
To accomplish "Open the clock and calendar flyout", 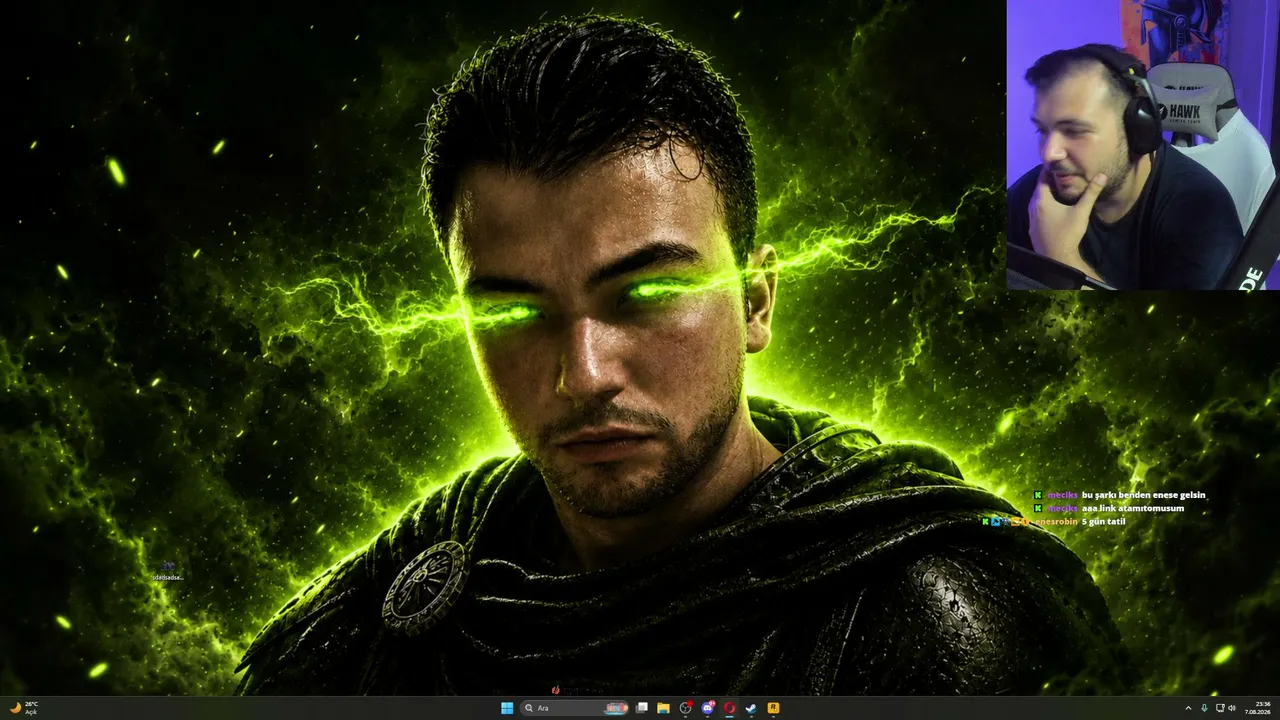I will click(1258, 708).
